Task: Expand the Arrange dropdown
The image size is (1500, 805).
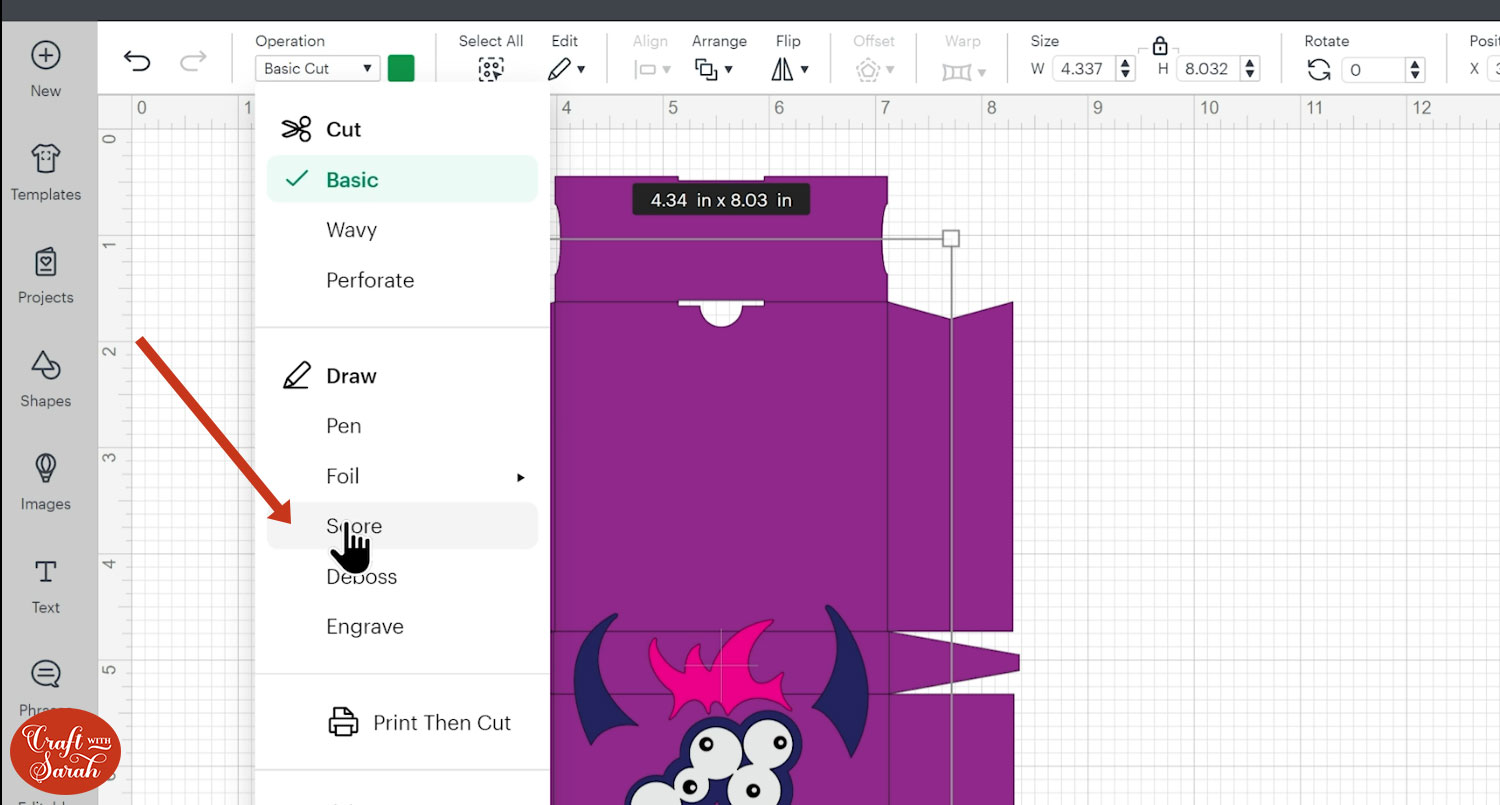Action: 714,69
